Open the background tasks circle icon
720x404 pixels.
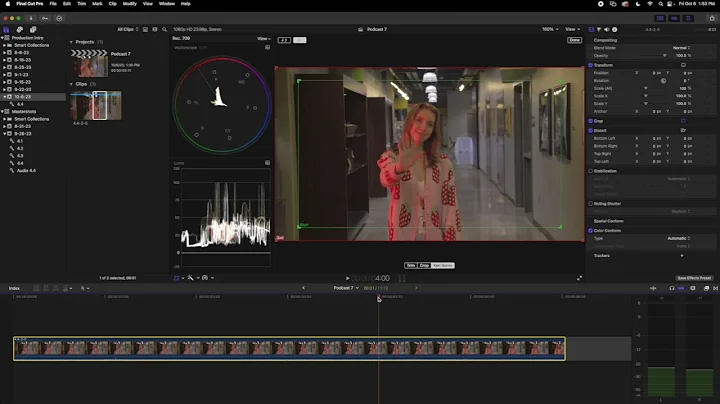[x=59, y=18]
